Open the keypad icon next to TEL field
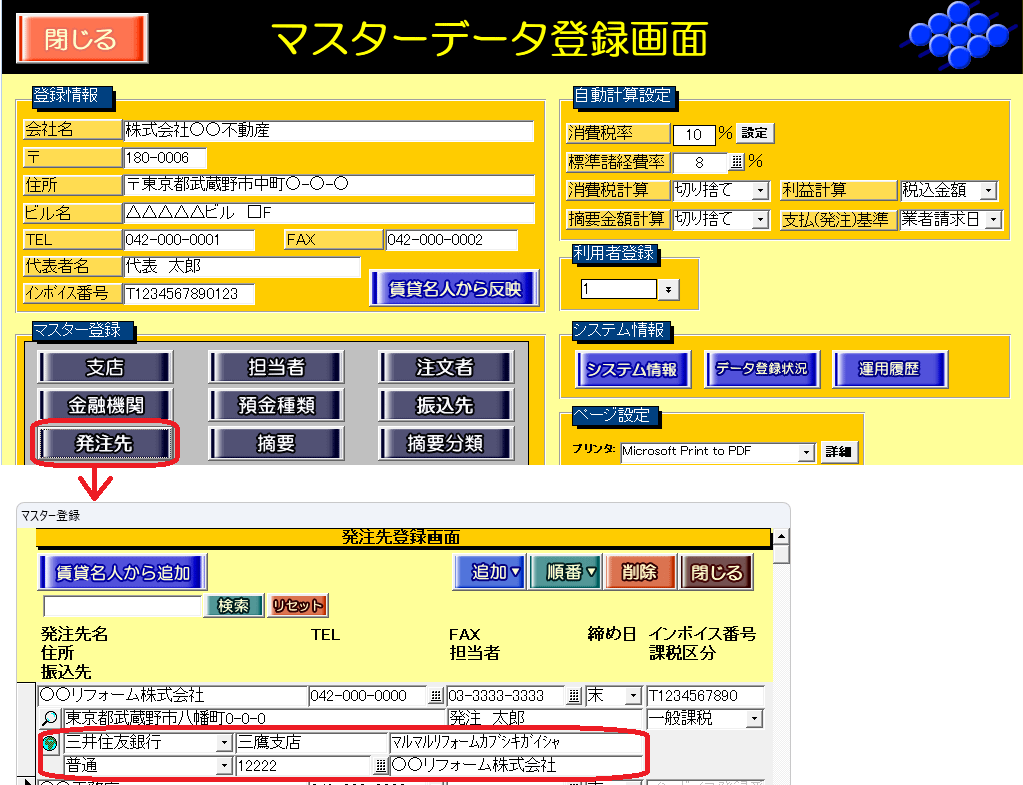This screenshot has height=785, width=1023. tap(435, 695)
